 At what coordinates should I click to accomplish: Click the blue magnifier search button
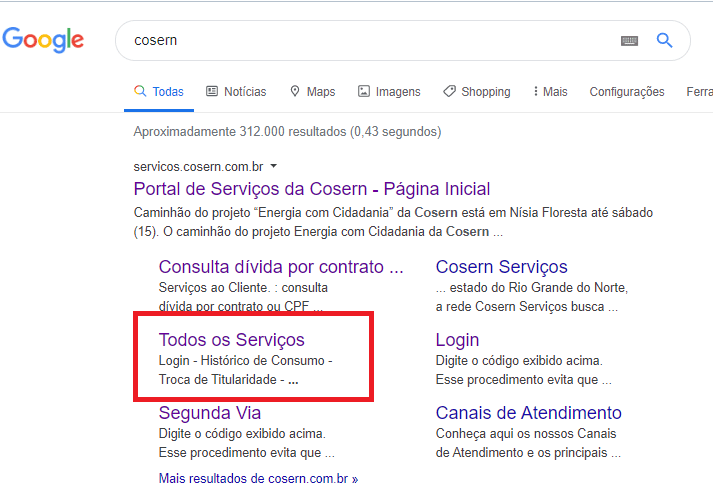(x=664, y=40)
